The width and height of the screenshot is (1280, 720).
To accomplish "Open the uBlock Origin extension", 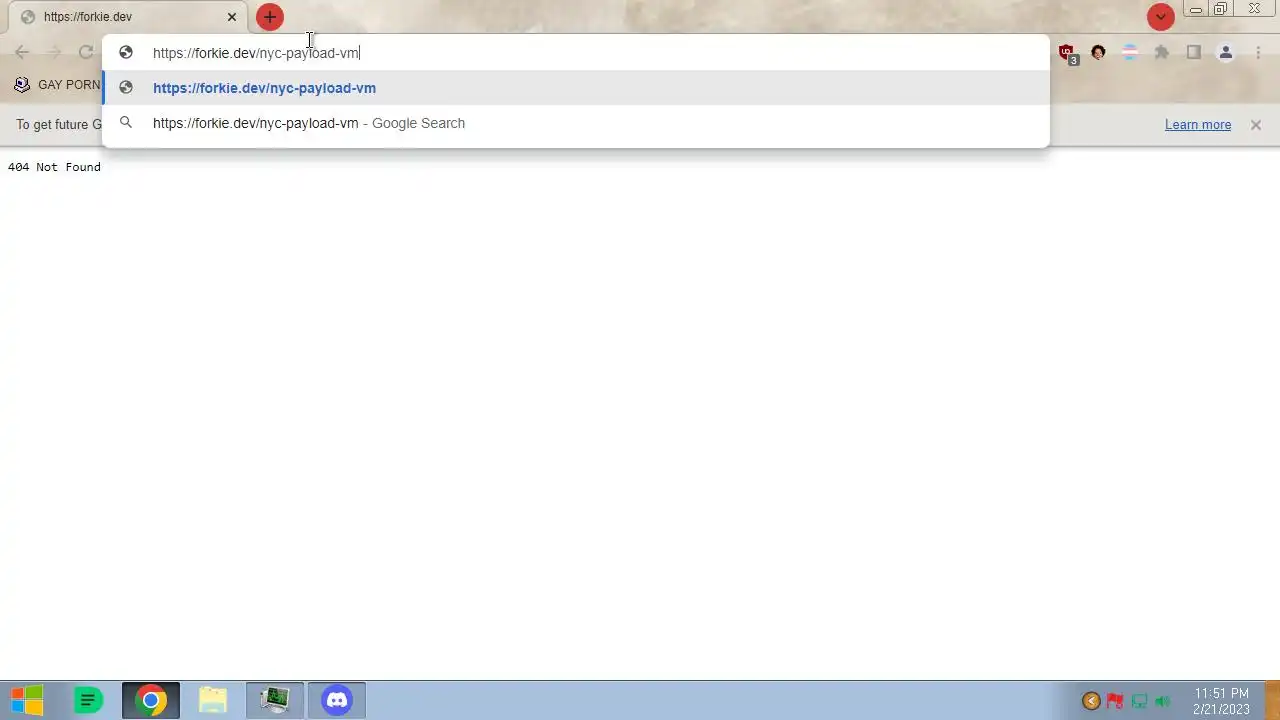I will click(1067, 53).
